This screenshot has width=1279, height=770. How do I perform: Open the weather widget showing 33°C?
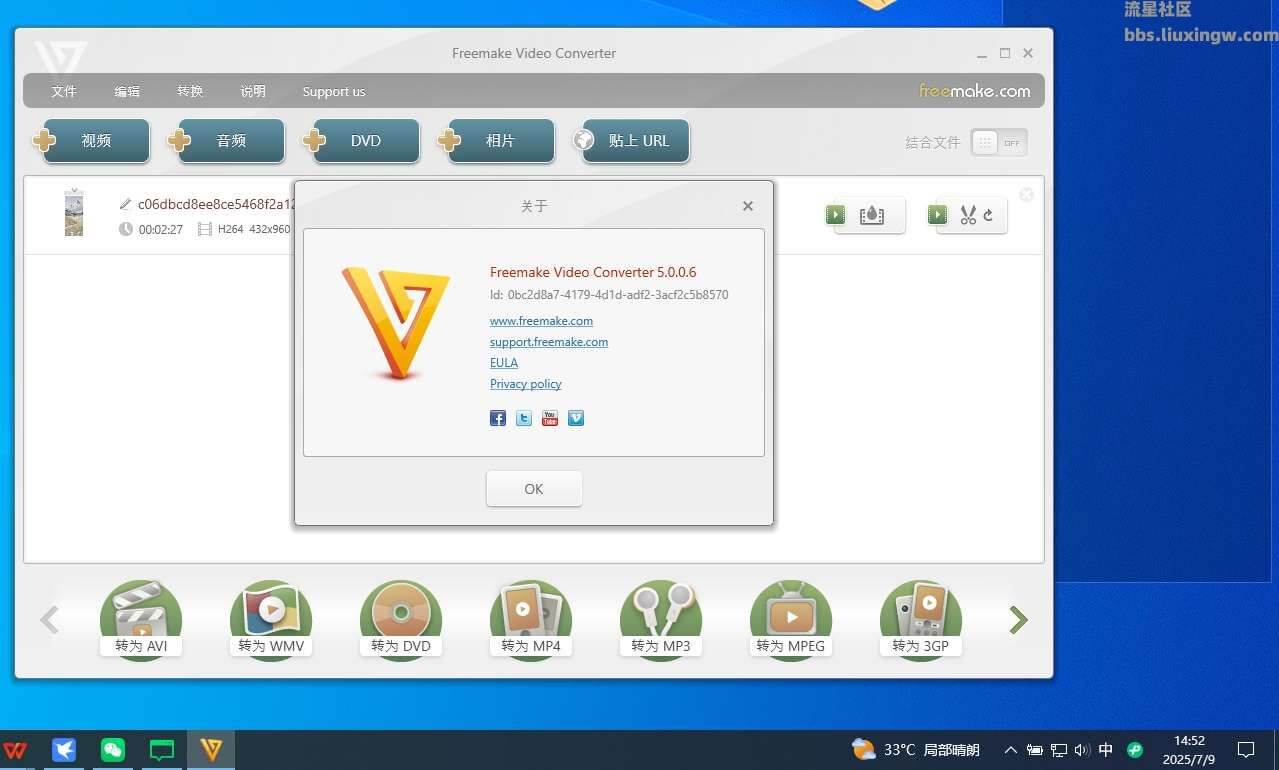(x=915, y=749)
